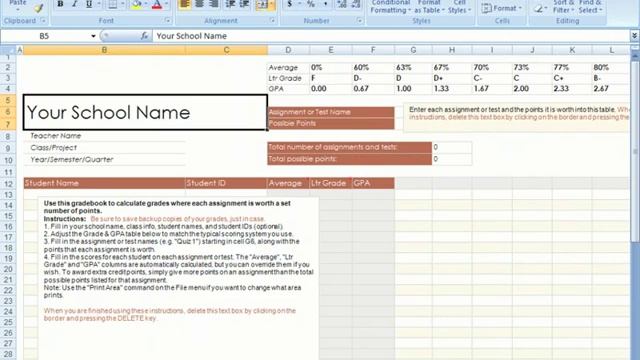Click the Student ID column header cell
Viewport: 640px width, 360px height.
226,183
